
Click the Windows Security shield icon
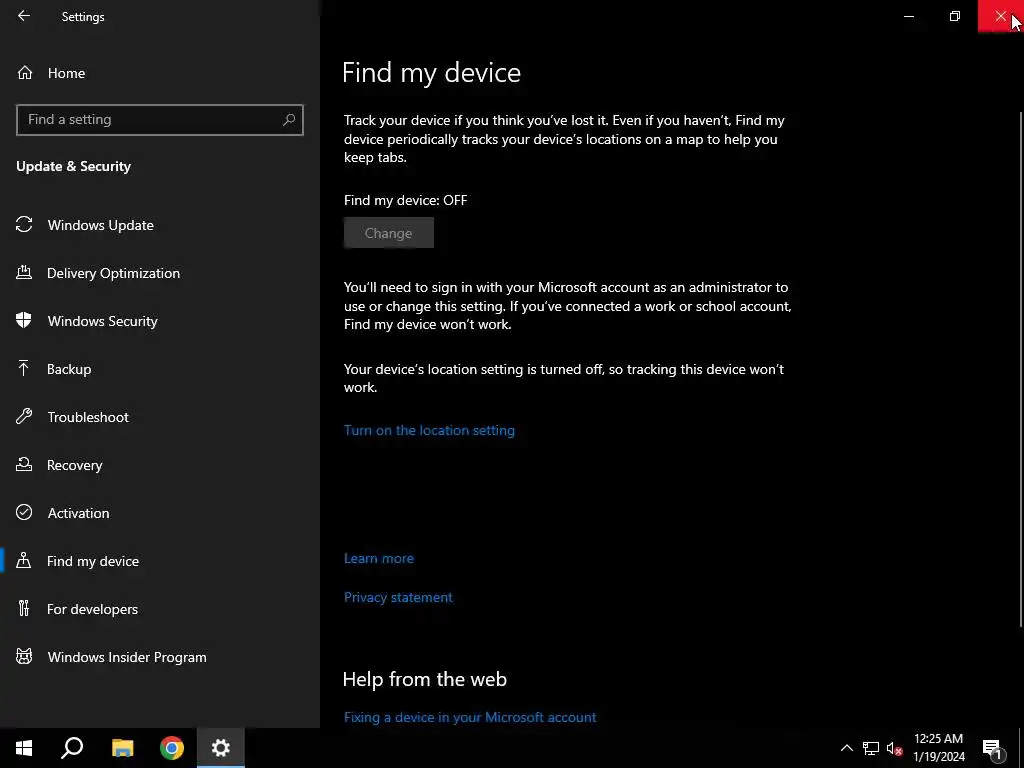click(x=24, y=321)
